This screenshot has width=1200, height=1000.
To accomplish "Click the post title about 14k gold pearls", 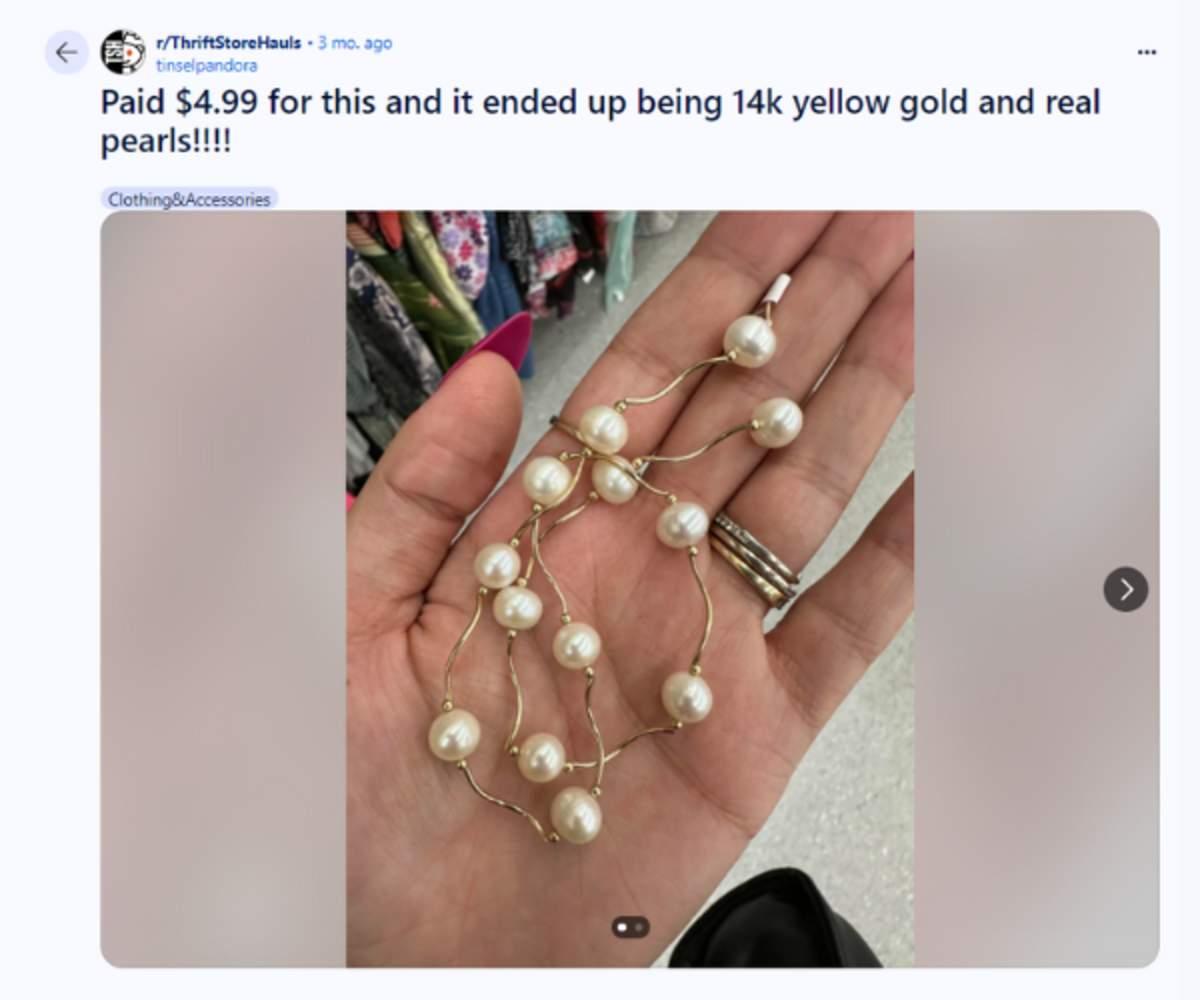I will coord(600,121).
